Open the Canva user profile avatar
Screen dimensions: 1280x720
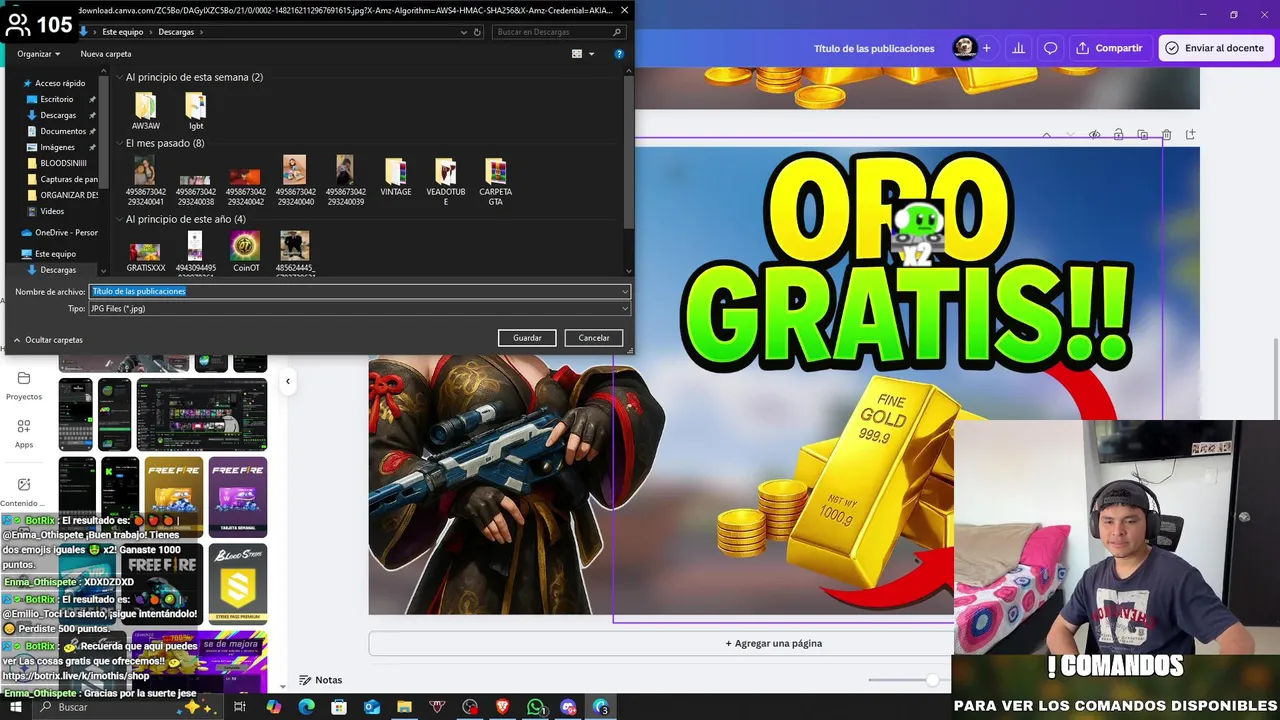pos(964,48)
